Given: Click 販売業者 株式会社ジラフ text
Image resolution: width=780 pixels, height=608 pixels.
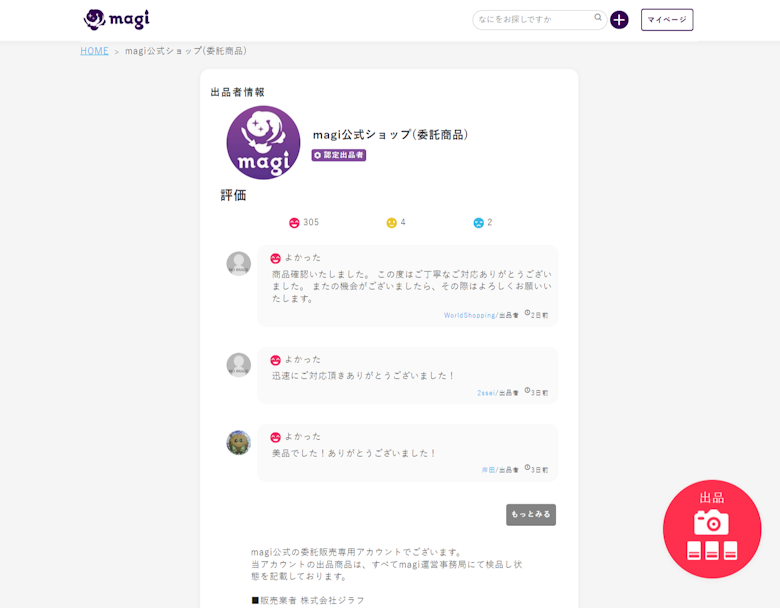Looking at the screenshot, I should click(x=308, y=601).
